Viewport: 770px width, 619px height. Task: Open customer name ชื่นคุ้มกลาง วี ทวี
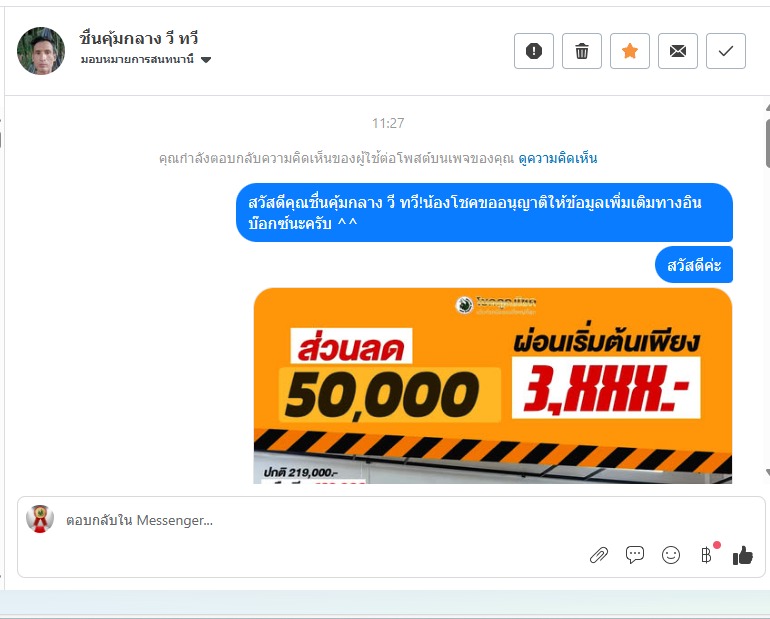pos(139,38)
